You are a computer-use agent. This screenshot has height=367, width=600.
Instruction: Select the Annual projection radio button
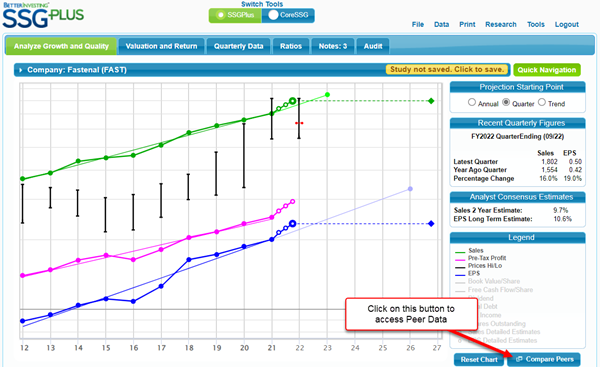pyautogui.click(x=472, y=102)
